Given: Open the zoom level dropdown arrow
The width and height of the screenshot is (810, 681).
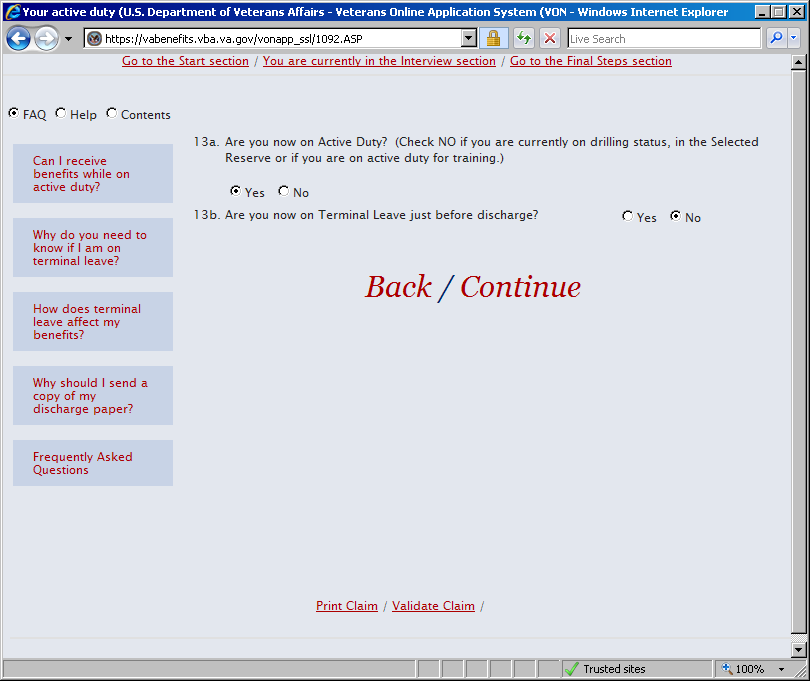Looking at the screenshot, I should coord(782,669).
